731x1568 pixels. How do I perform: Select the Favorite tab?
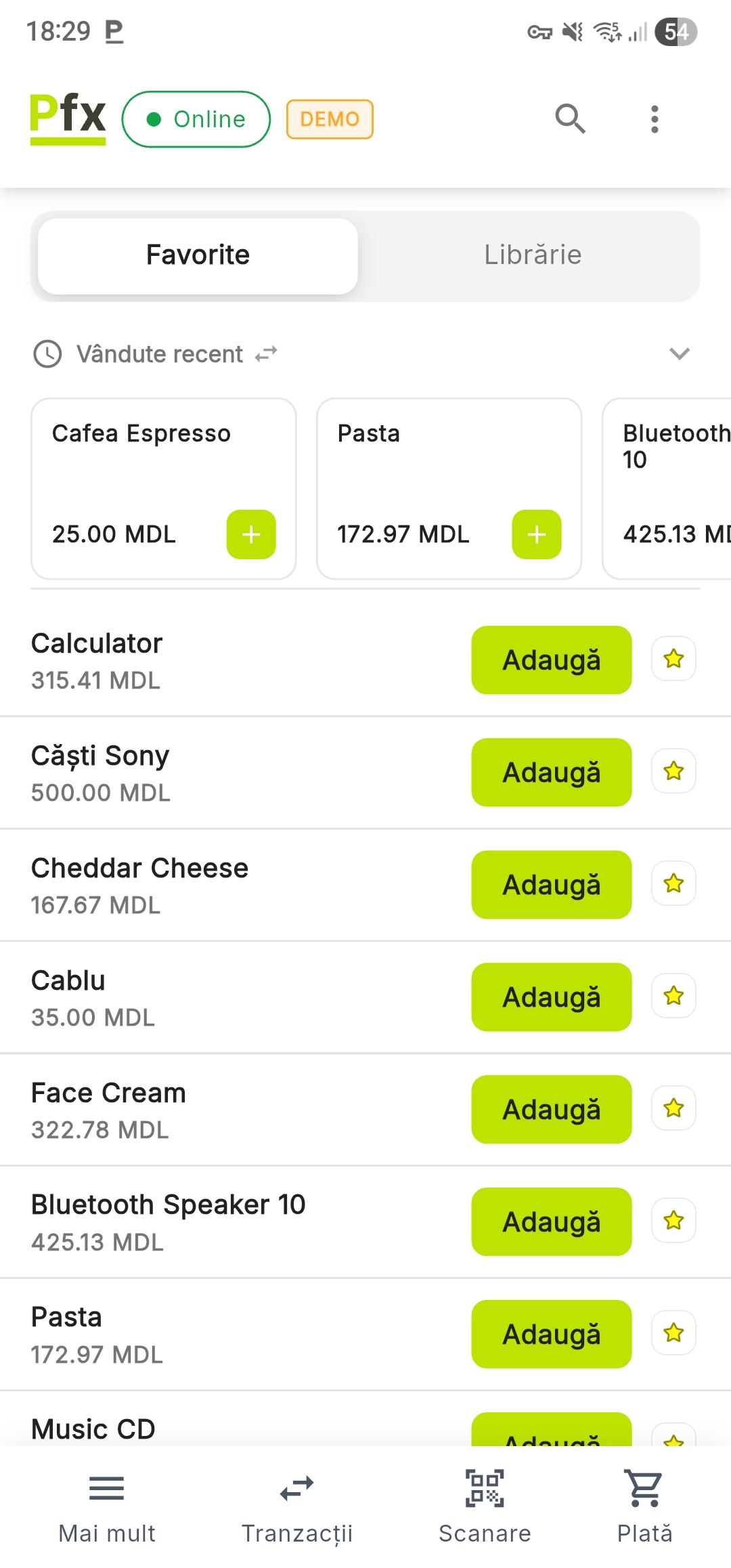click(x=198, y=255)
